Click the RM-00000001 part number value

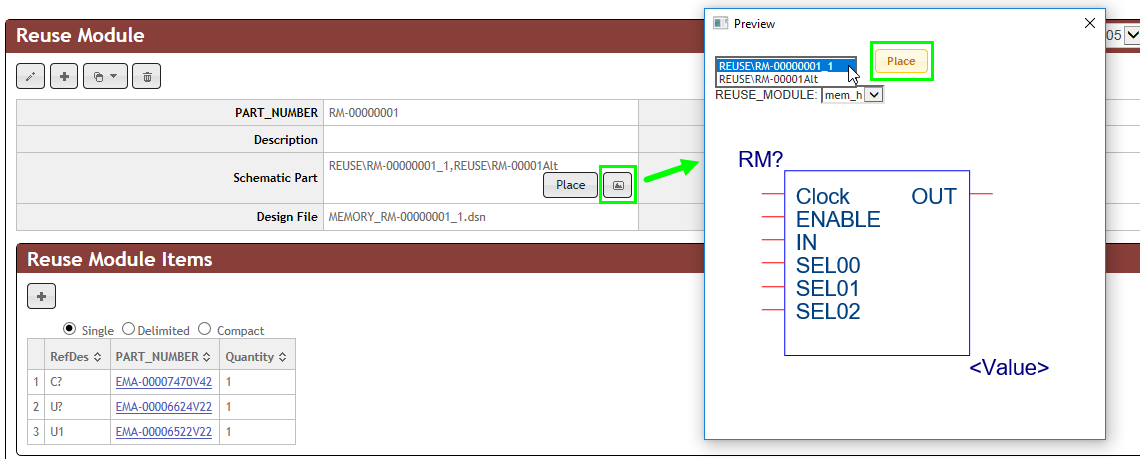click(x=364, y=113)
